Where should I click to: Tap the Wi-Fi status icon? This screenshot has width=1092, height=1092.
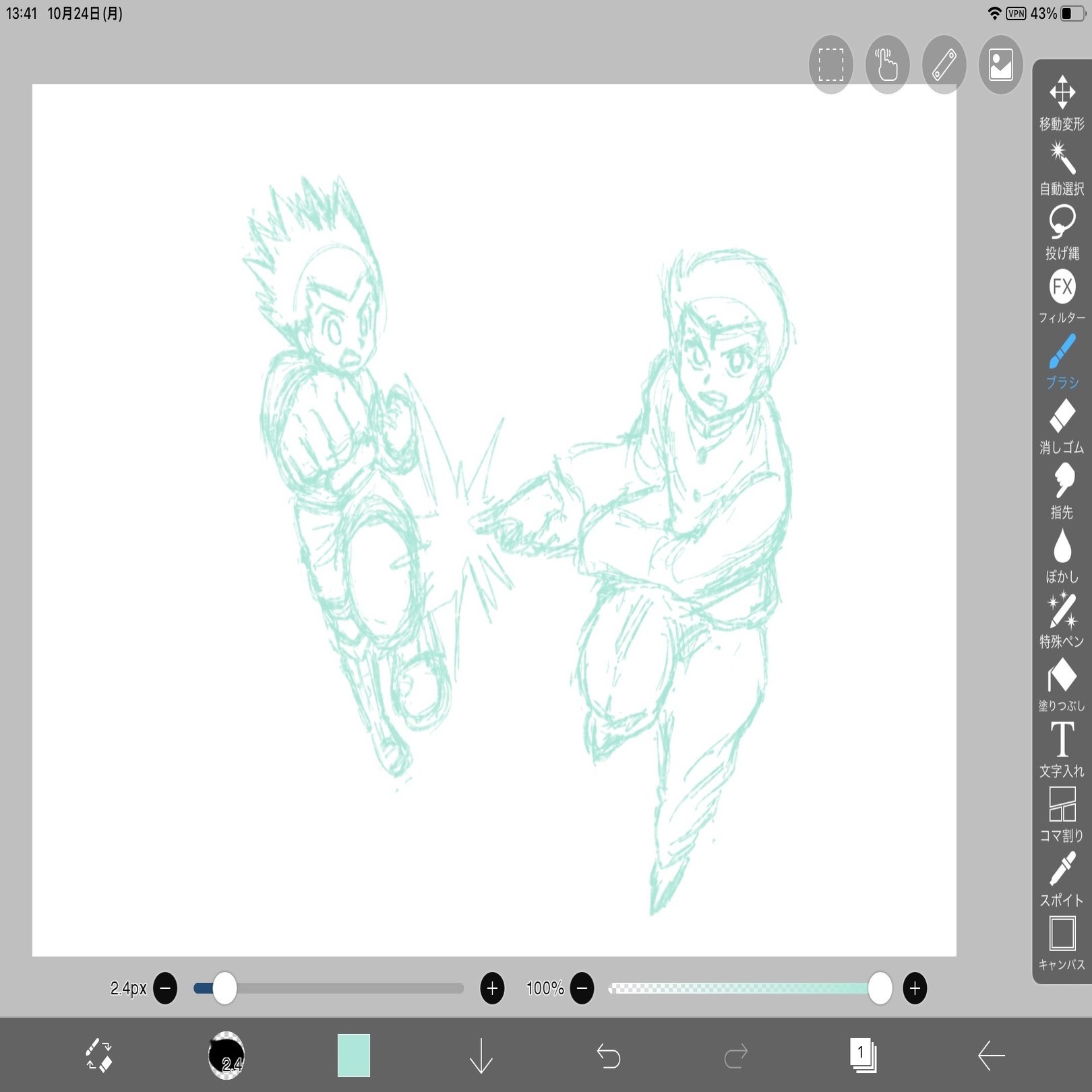(994, 13)
